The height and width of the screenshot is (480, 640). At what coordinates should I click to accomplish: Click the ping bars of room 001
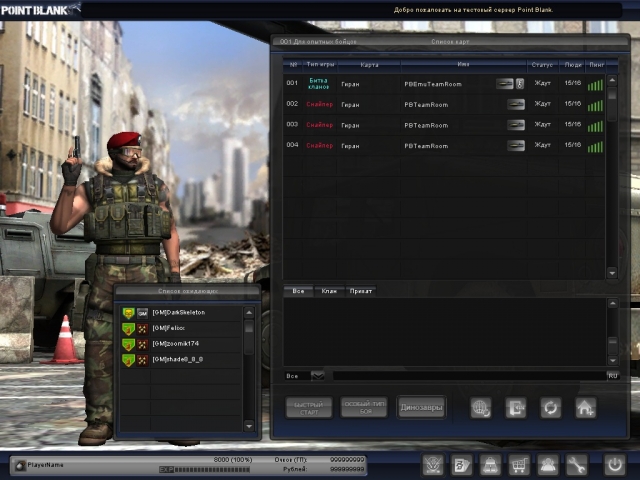pyautogui.click(x=595, y=85)
